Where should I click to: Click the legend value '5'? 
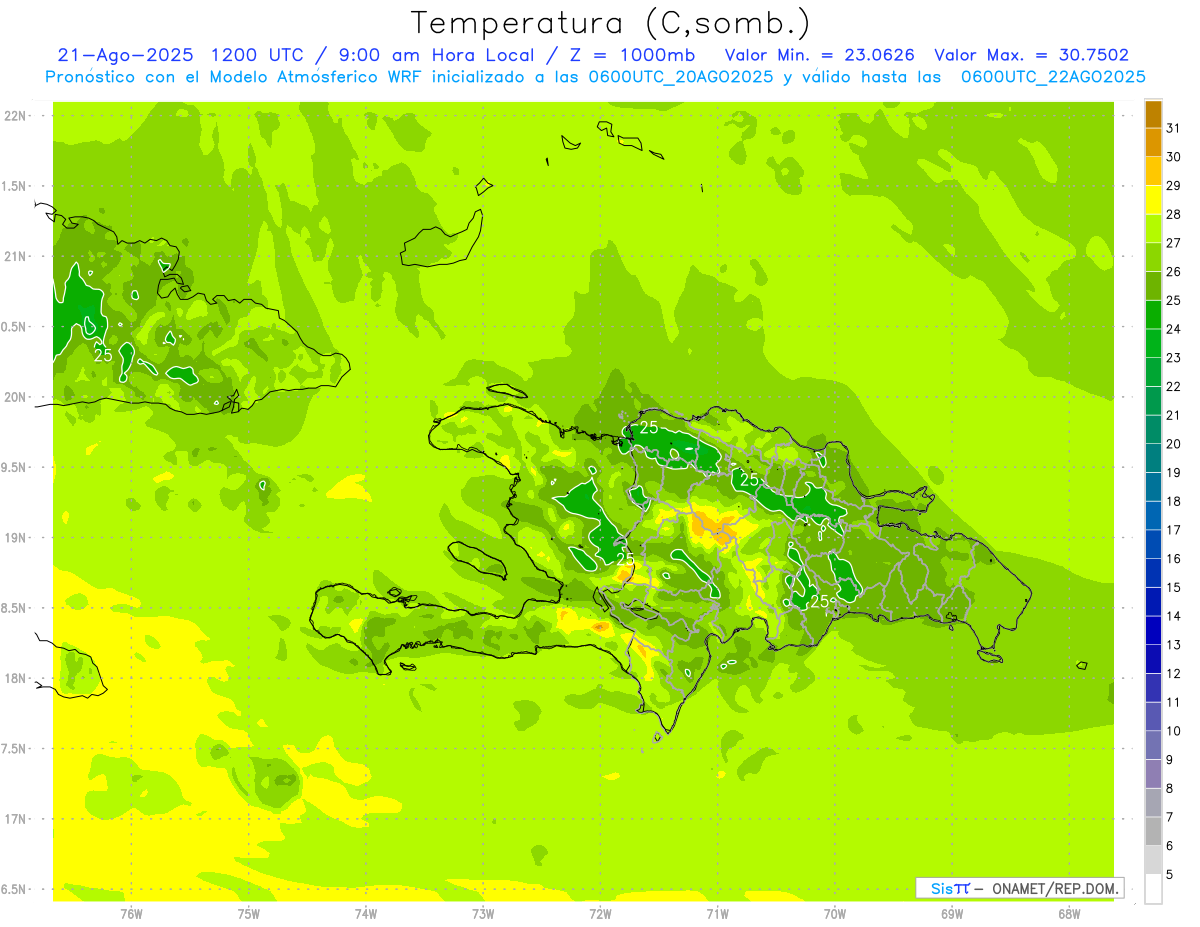click(x=1169, y=875)
